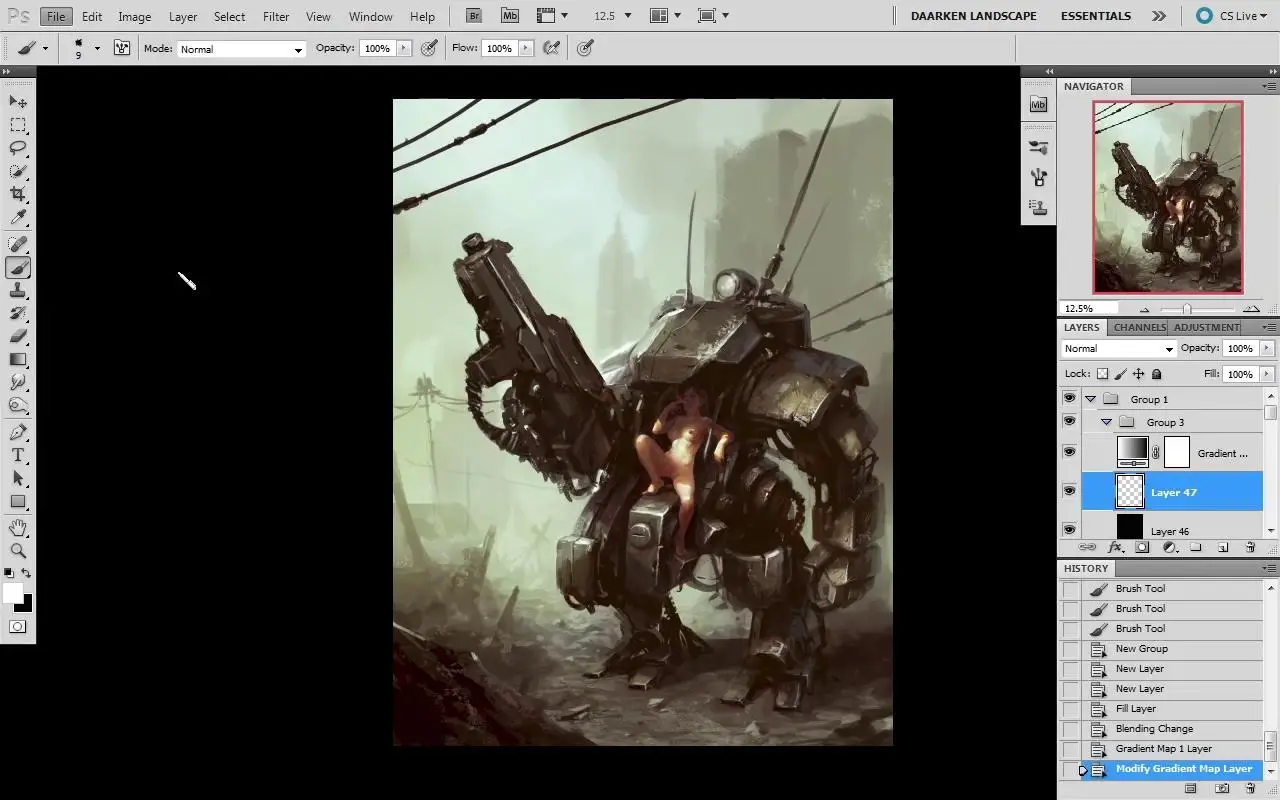Viewport: 1280px width, 800px height.
Task: Toggle lock all for the layer
Action: pyautogui.click(x=1157, y=374)
